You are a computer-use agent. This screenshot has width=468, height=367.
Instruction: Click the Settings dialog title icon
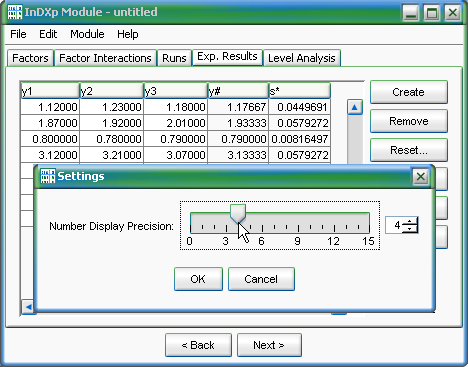[48, 176]
